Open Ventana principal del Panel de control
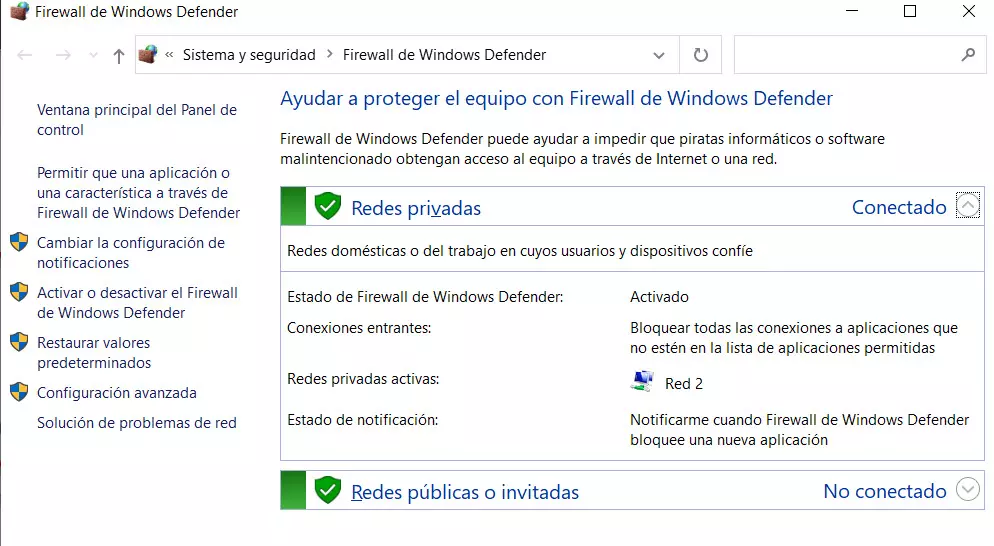Image resolution: width=994 pixels, height=546 pixels. [137, 120]
